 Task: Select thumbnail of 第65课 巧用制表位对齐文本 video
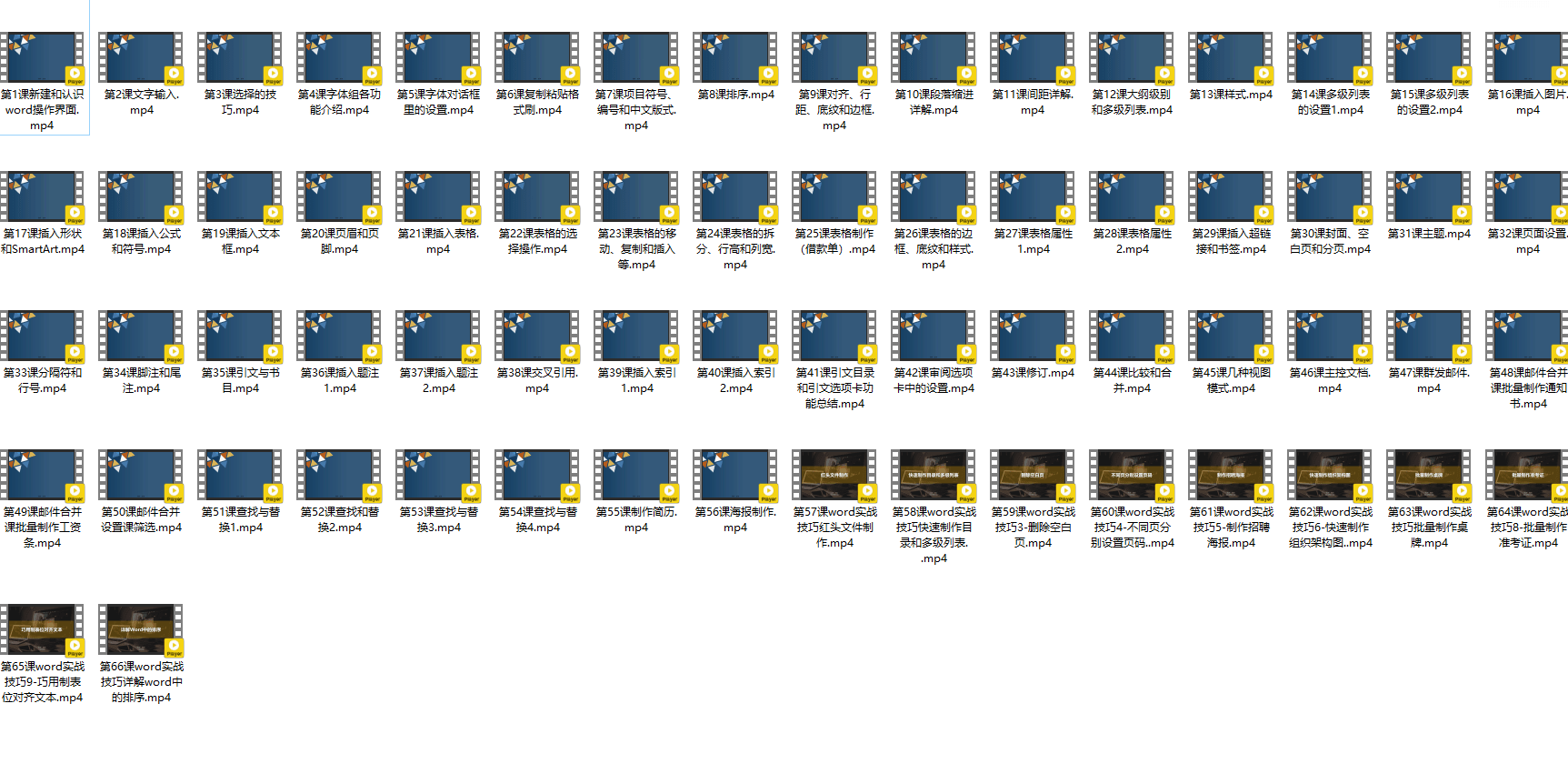tap(42, 630)
